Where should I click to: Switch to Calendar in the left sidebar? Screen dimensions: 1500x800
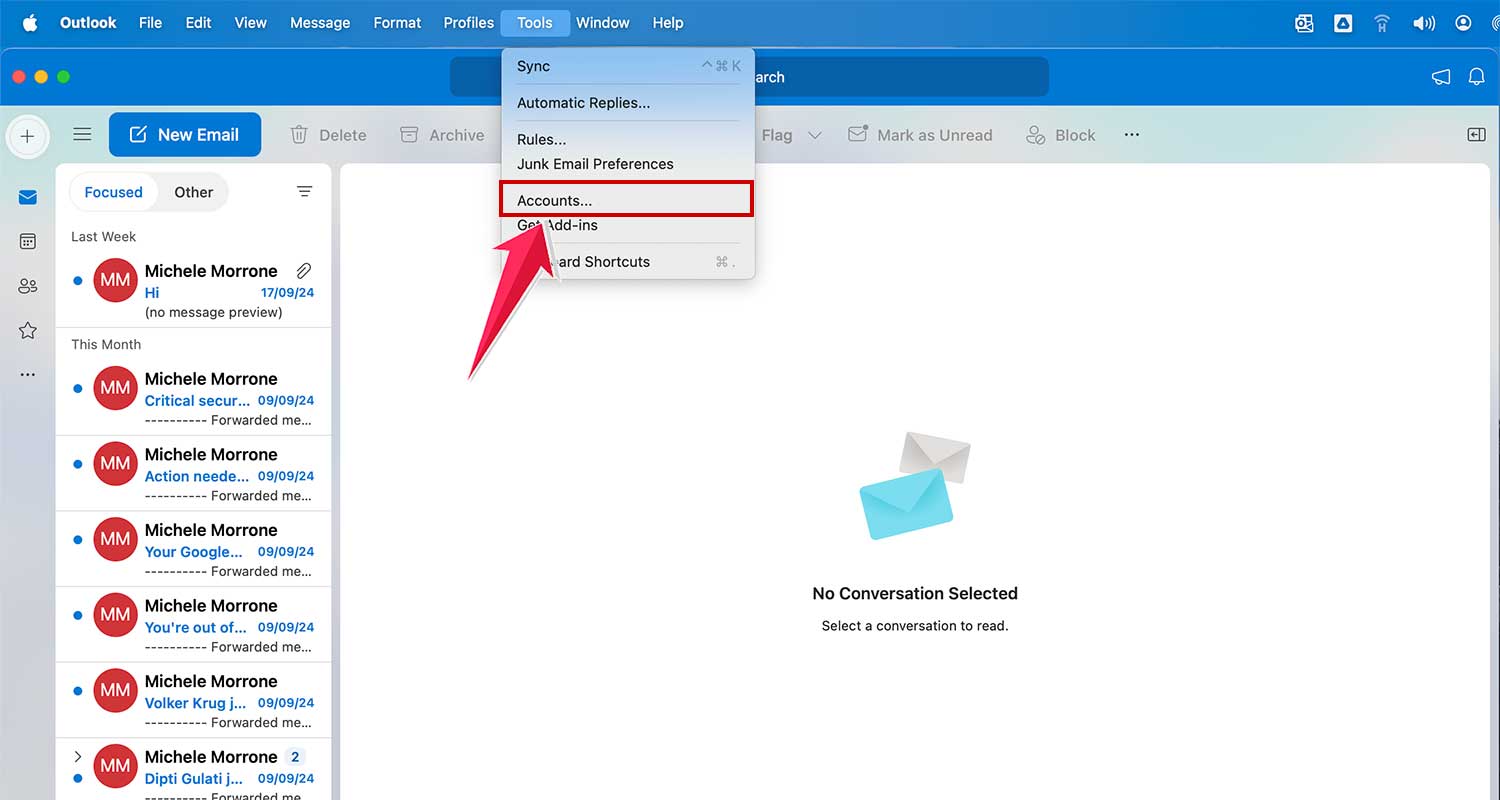click(x=27, y=241)
